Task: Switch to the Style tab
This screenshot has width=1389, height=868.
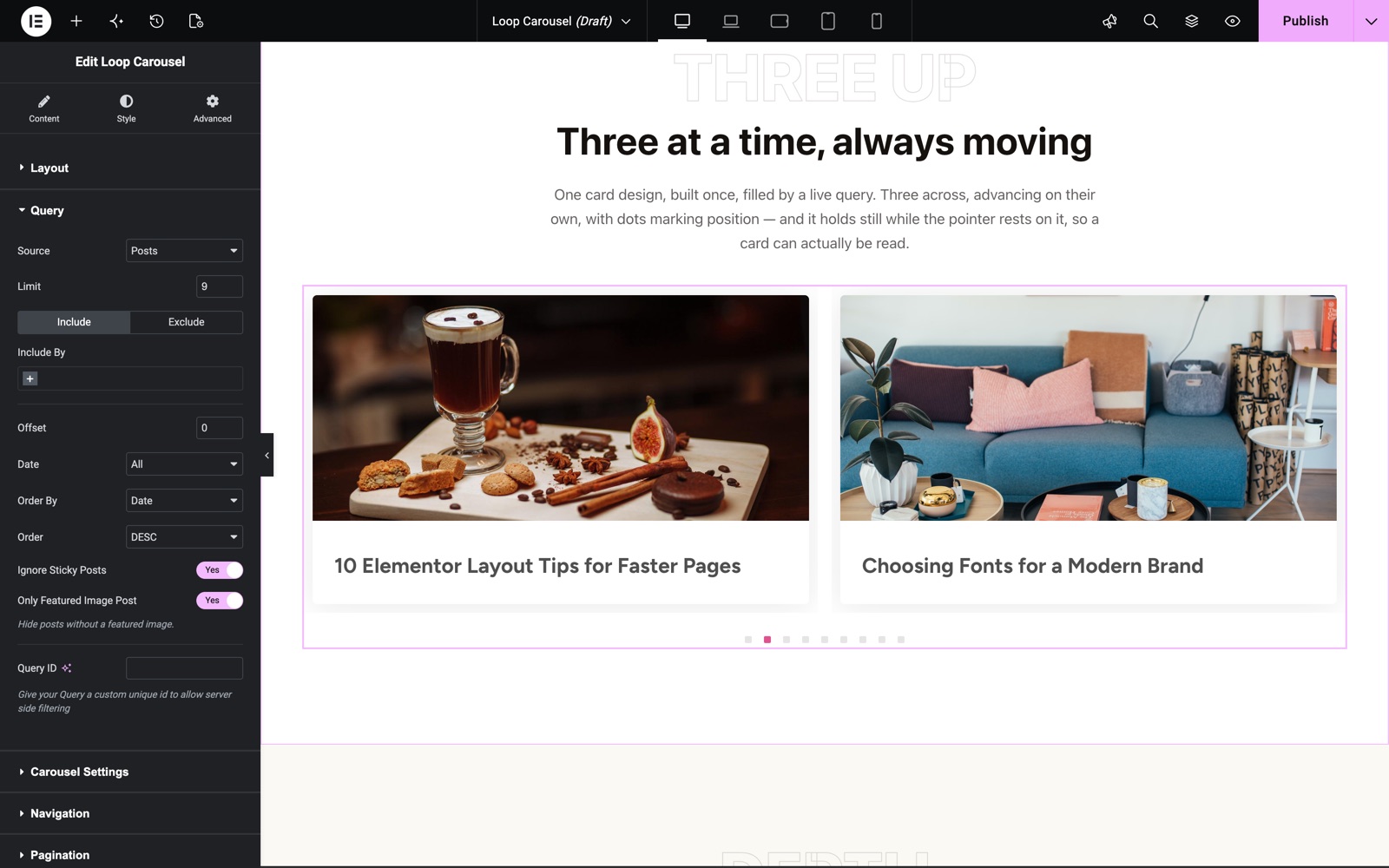Action: coord(126,108)
